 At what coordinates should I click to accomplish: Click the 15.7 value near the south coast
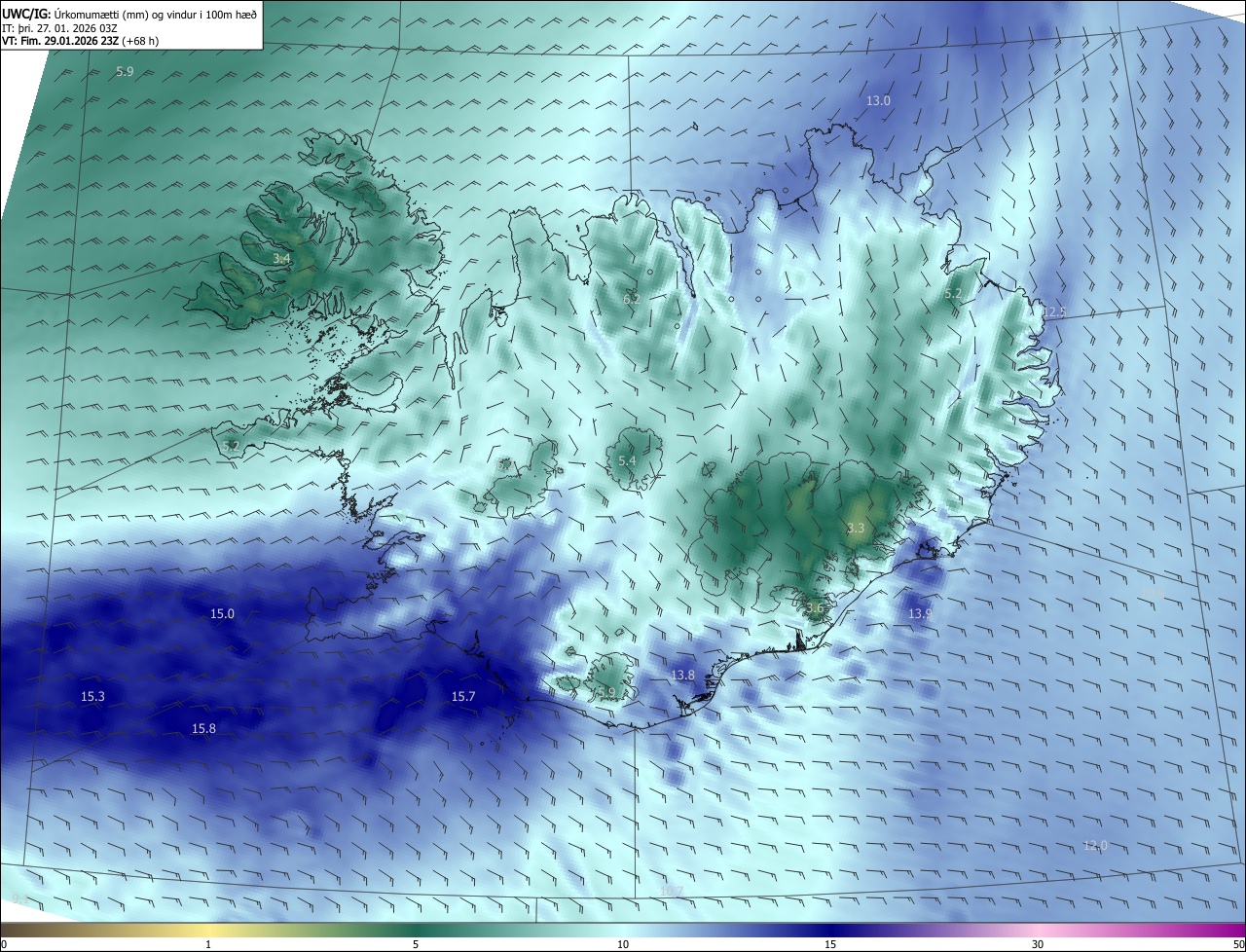(x=463, y=696)
